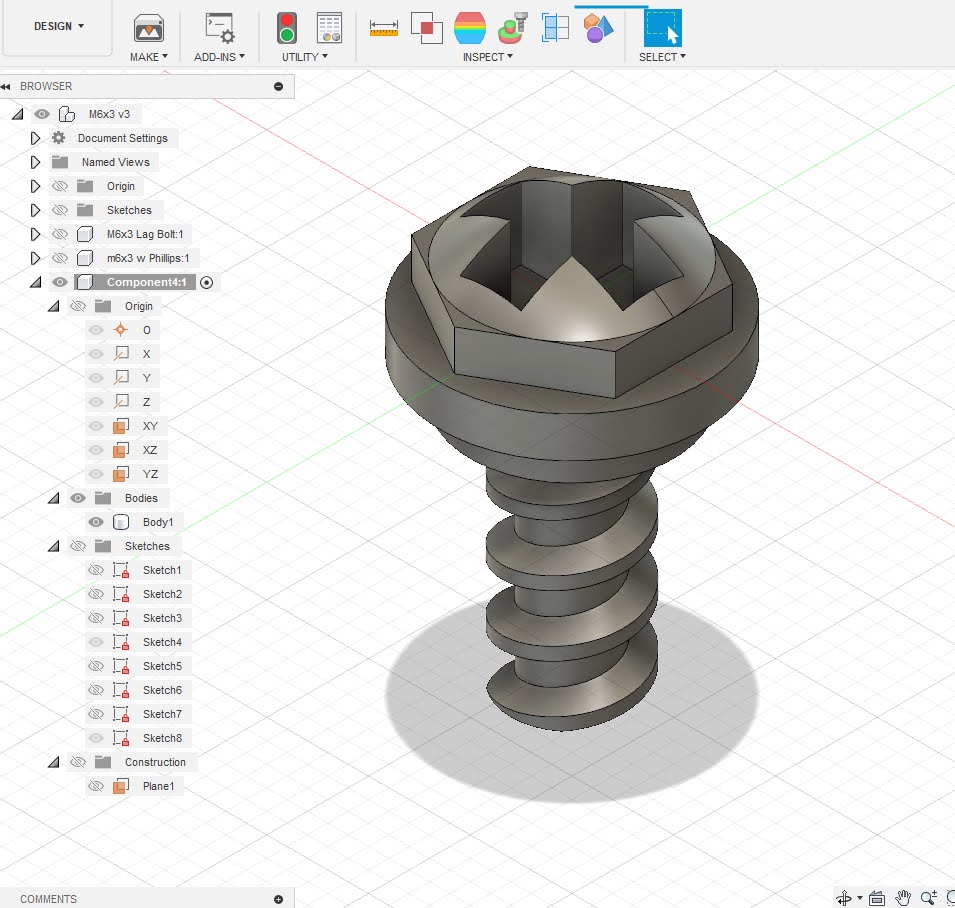This screenshot has height=908, width=955.
Task: Expand the top-level Origin folder
Action: pyautogui.click(x=35, y=186)
